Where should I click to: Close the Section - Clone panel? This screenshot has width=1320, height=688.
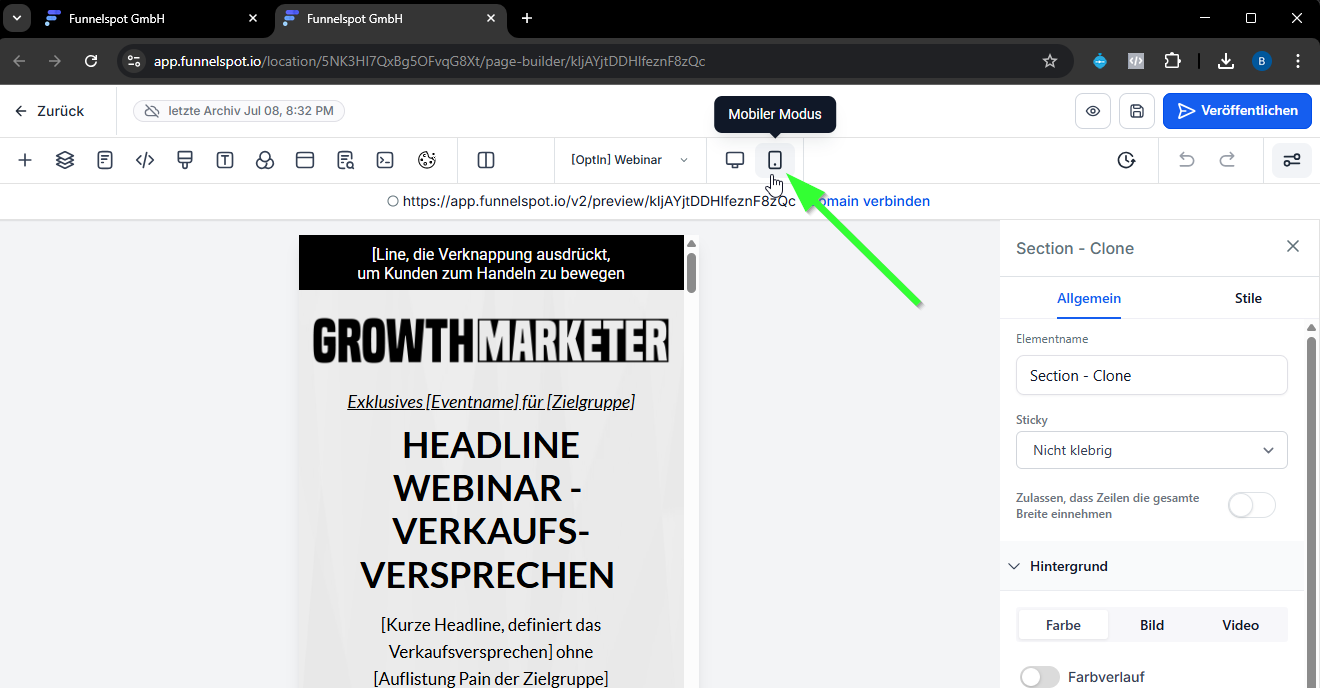click(x=1293, y=246)
